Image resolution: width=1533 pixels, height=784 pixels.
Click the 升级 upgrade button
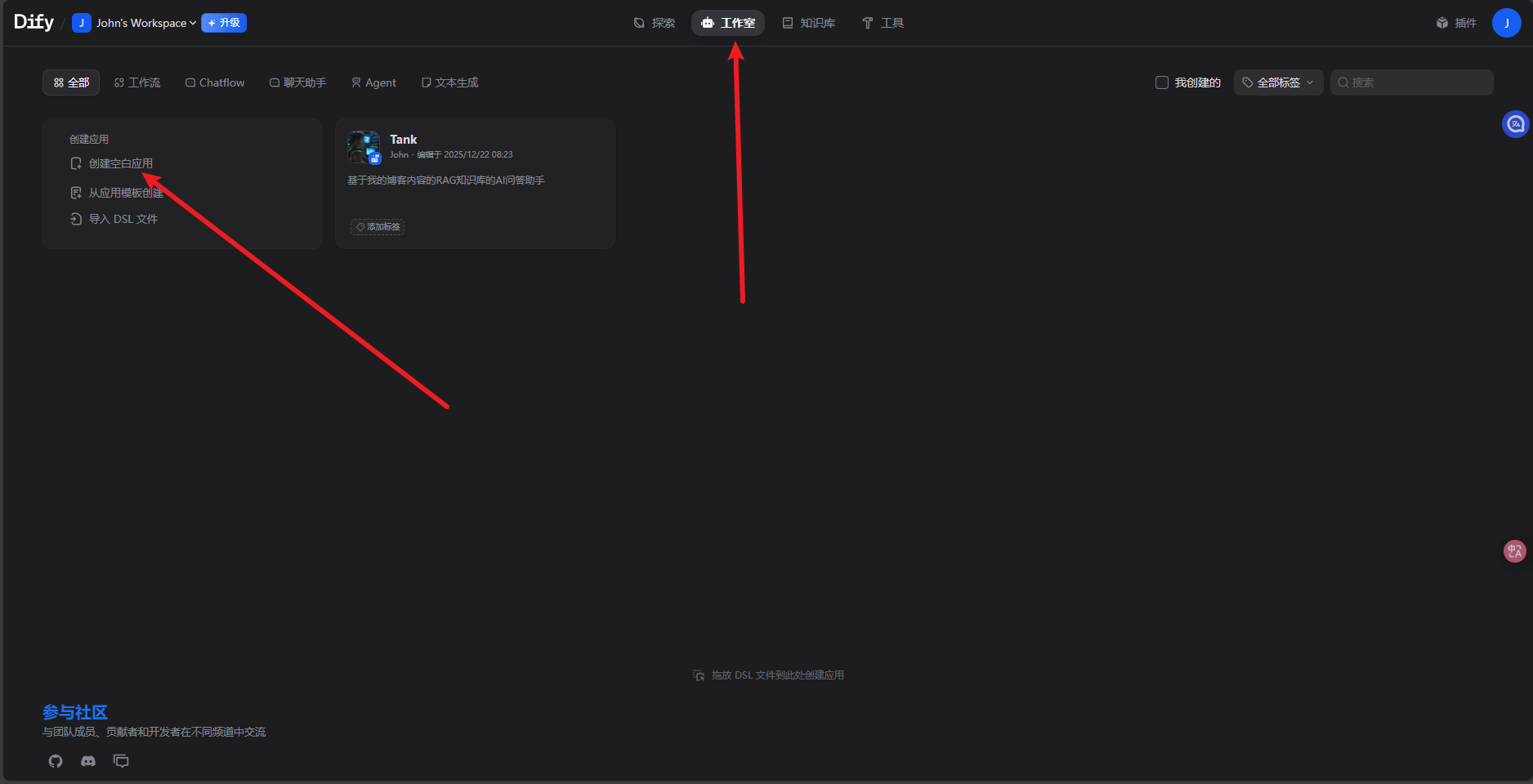pos(224,23)
